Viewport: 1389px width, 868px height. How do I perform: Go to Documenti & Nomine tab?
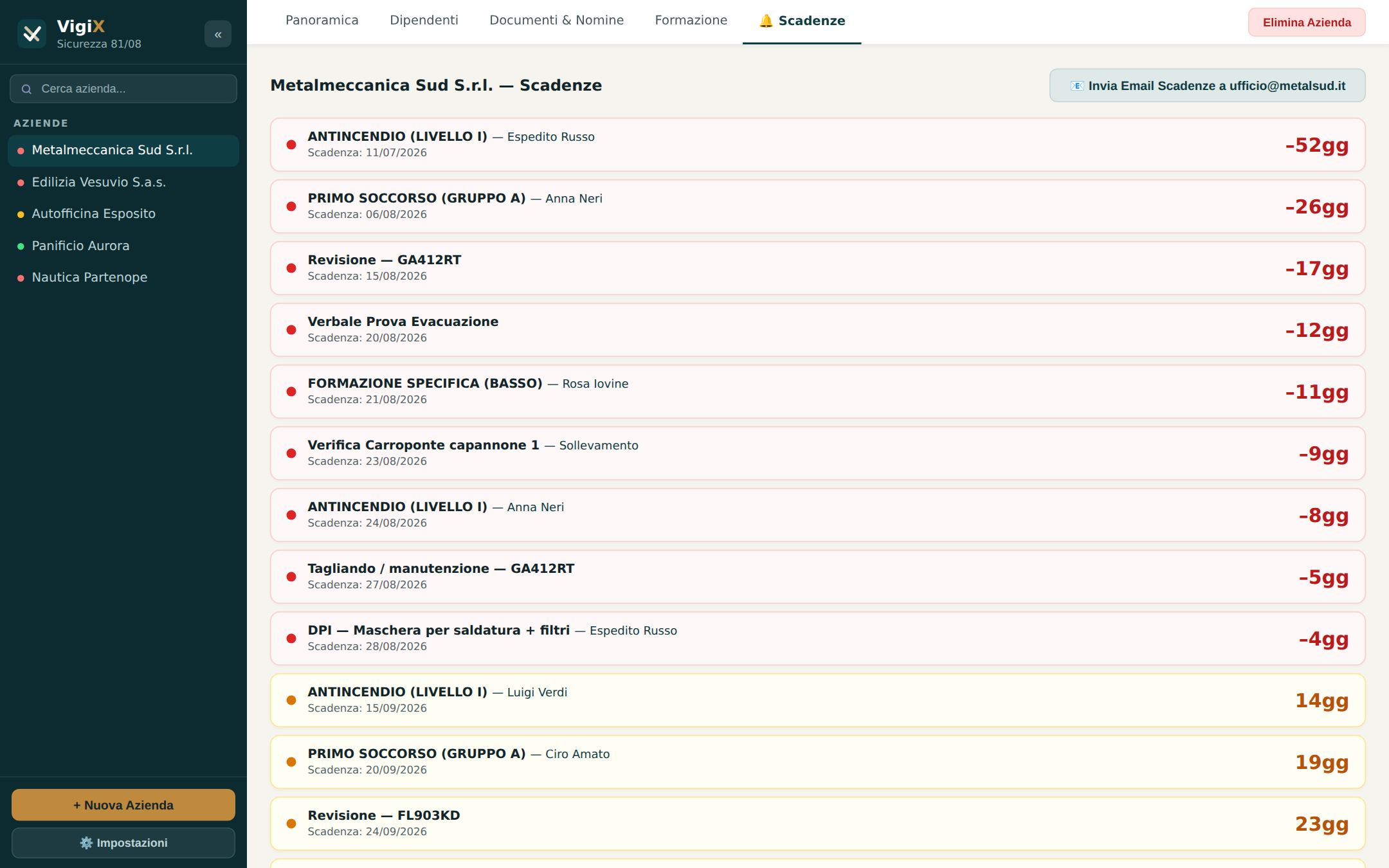(x=557, y=21)
